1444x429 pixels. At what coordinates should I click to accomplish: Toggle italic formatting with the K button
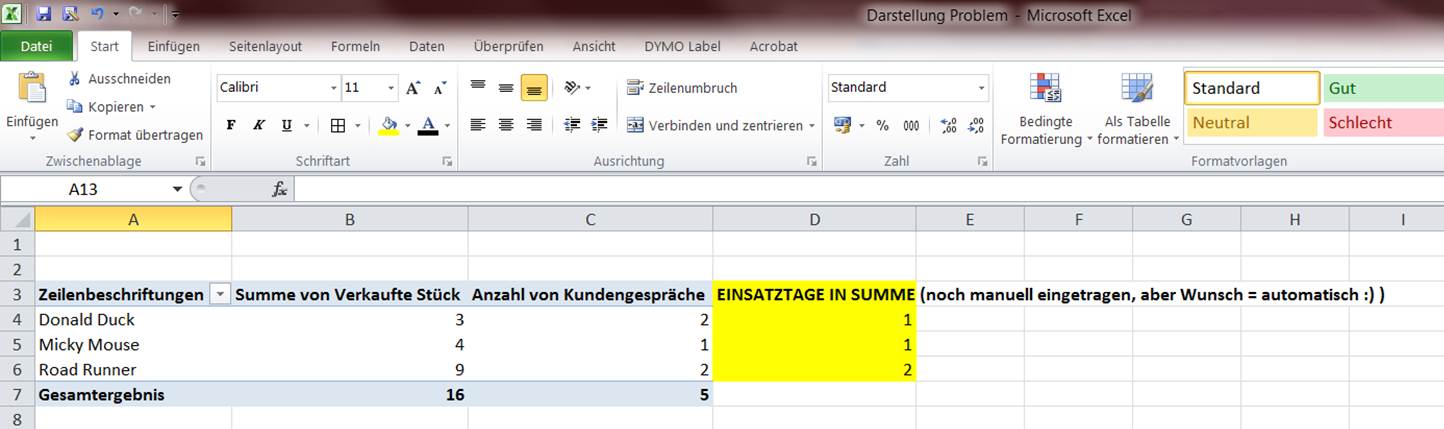coord(259,126)
